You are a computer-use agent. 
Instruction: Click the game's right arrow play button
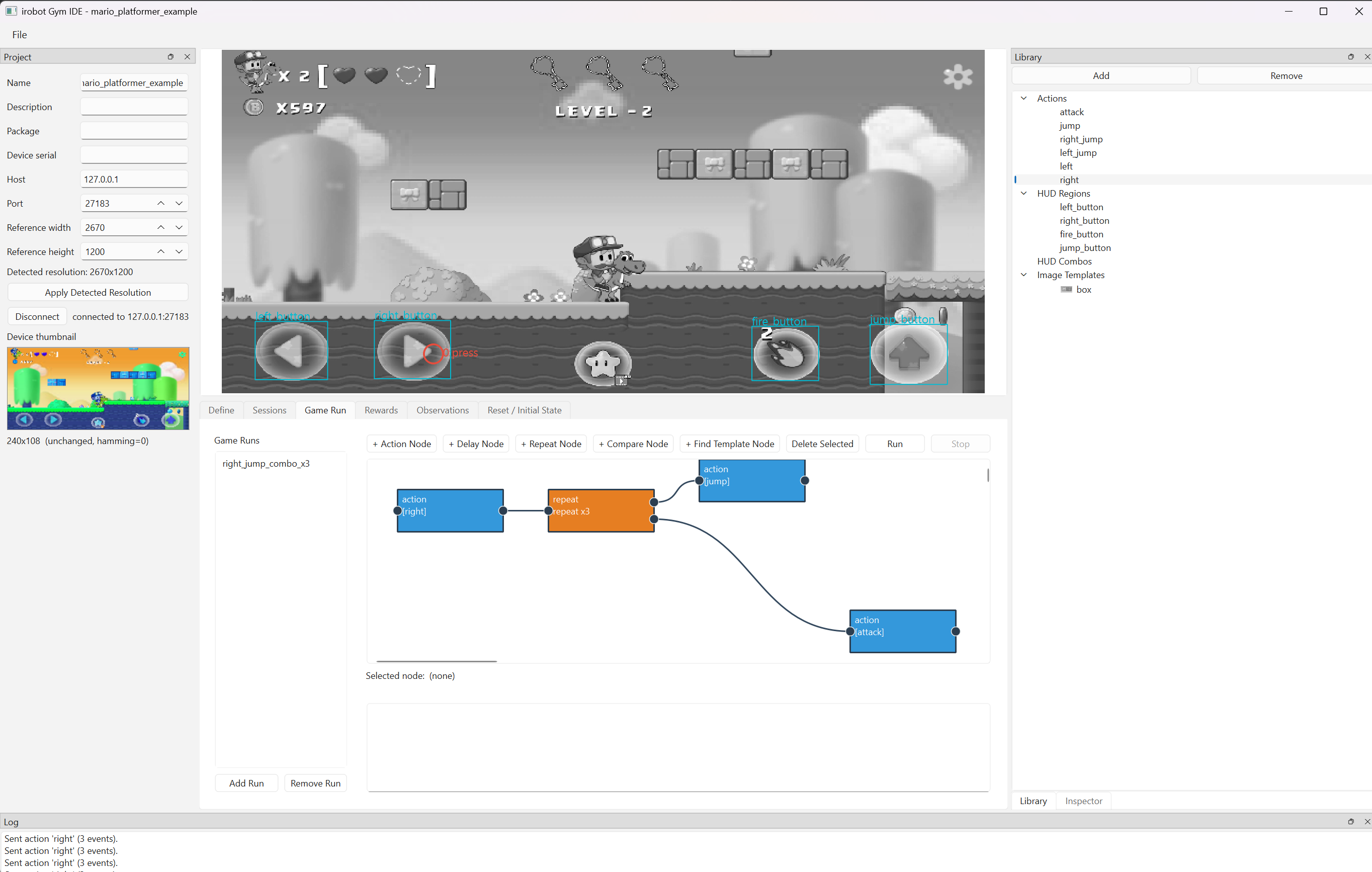412,351
